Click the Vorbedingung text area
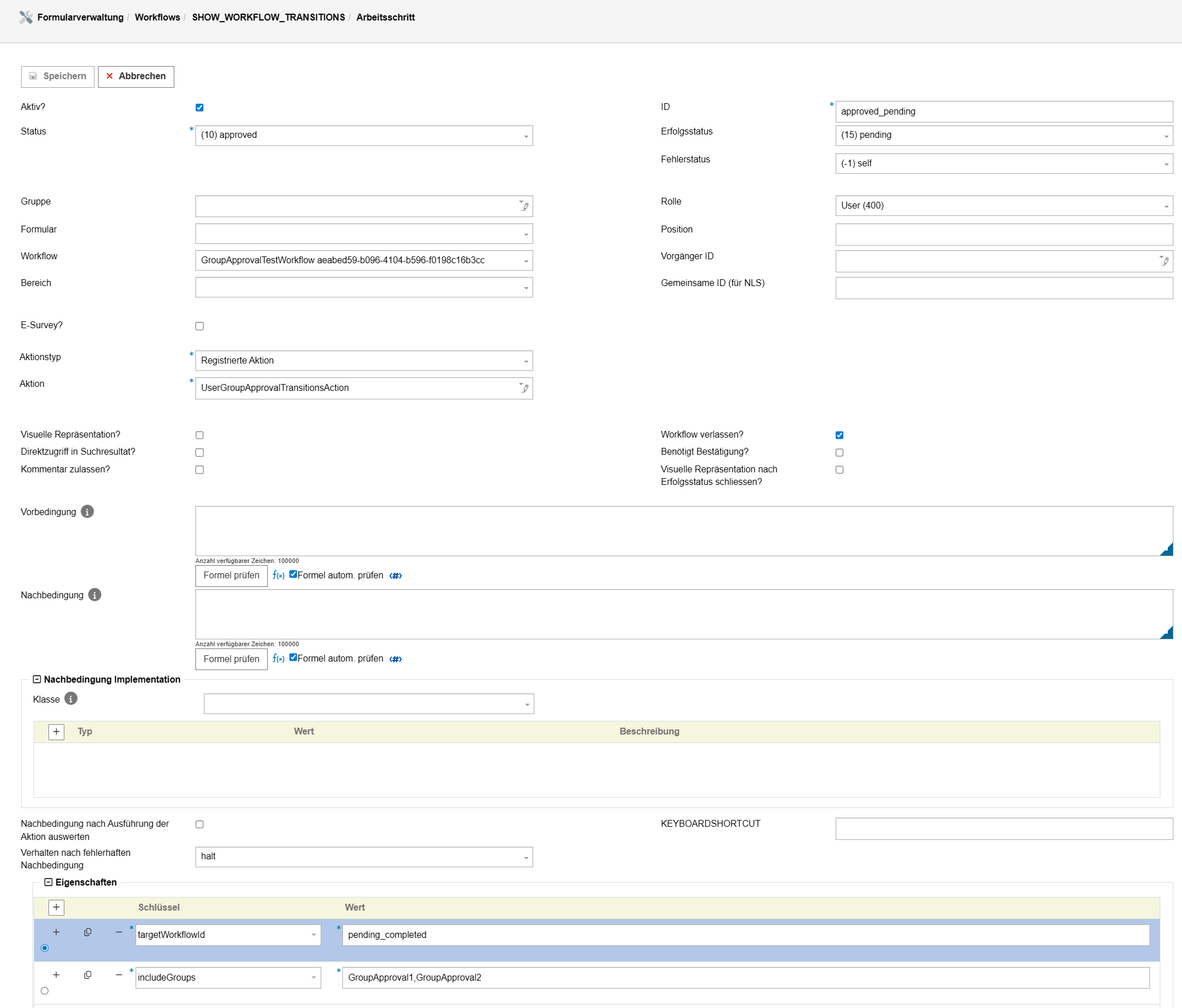Screen dimensions: 1182x1008 (x=684, y=531)
